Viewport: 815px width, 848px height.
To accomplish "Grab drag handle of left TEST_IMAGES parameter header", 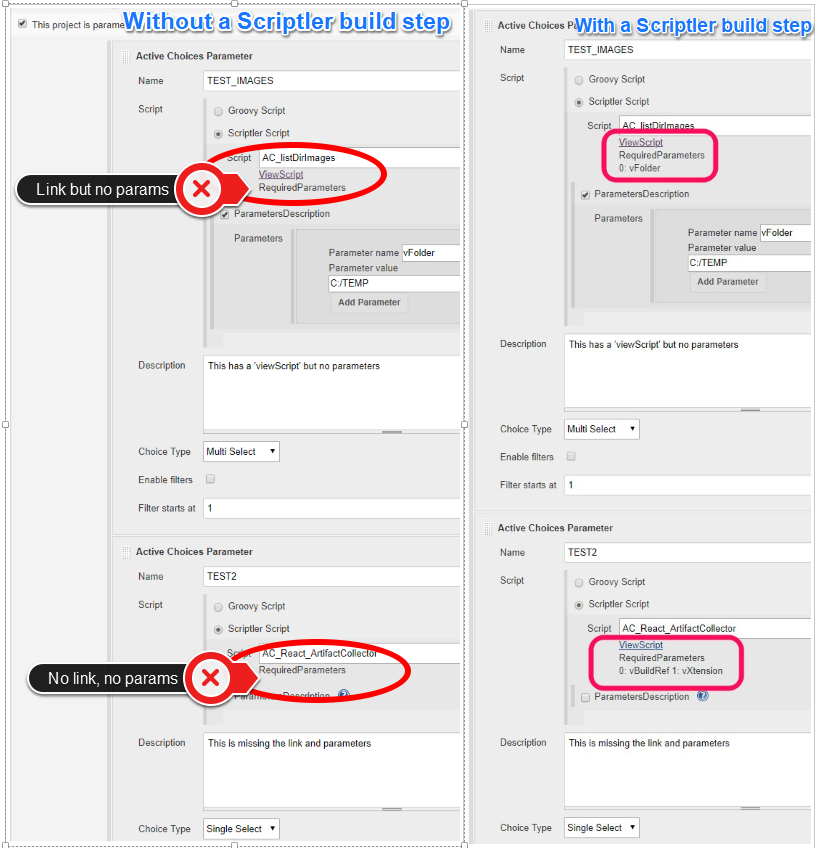I will (127, 57).
